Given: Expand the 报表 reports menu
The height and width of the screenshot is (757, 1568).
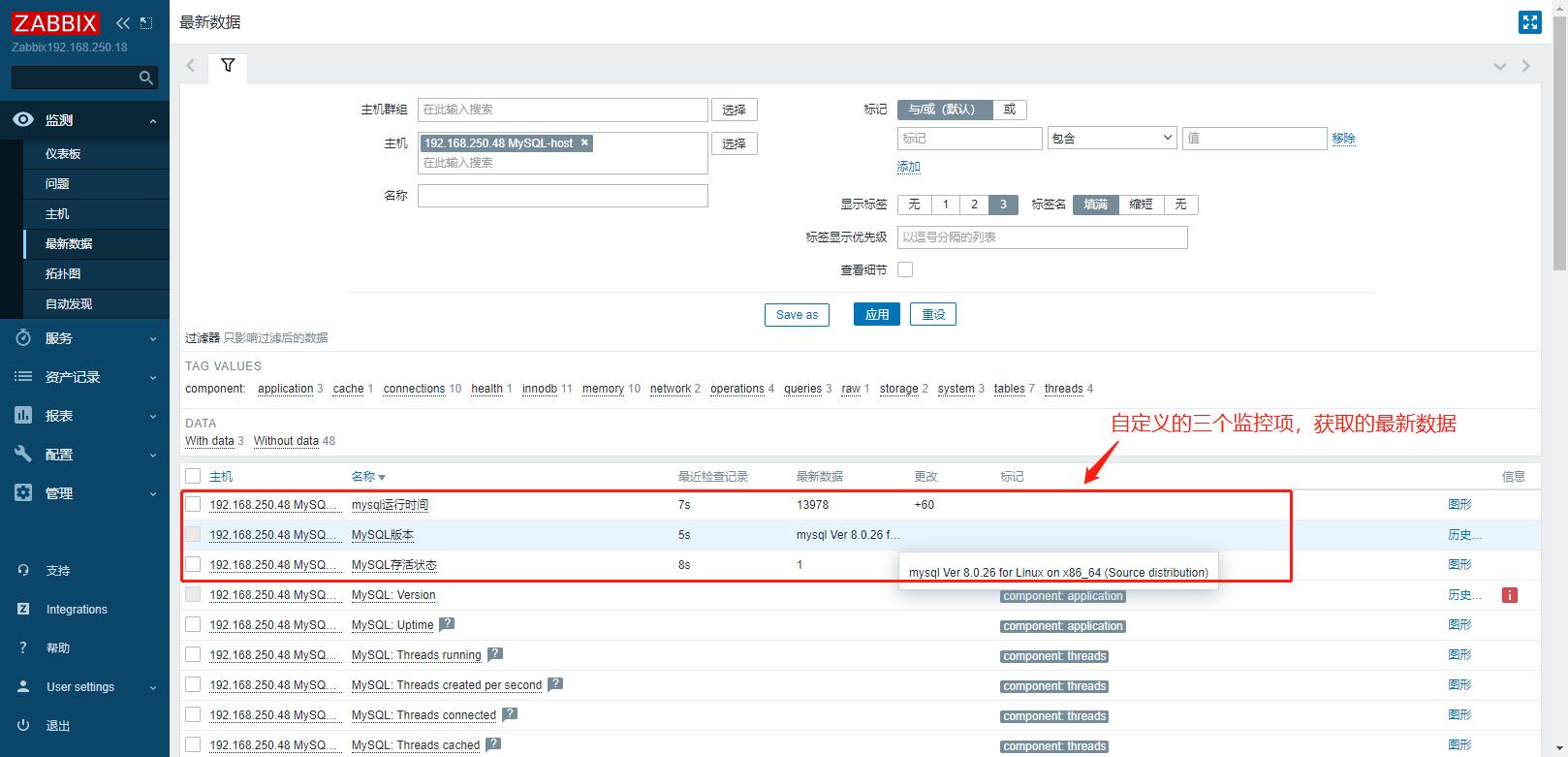Looking at the screenshot, I should pos(84,416).
